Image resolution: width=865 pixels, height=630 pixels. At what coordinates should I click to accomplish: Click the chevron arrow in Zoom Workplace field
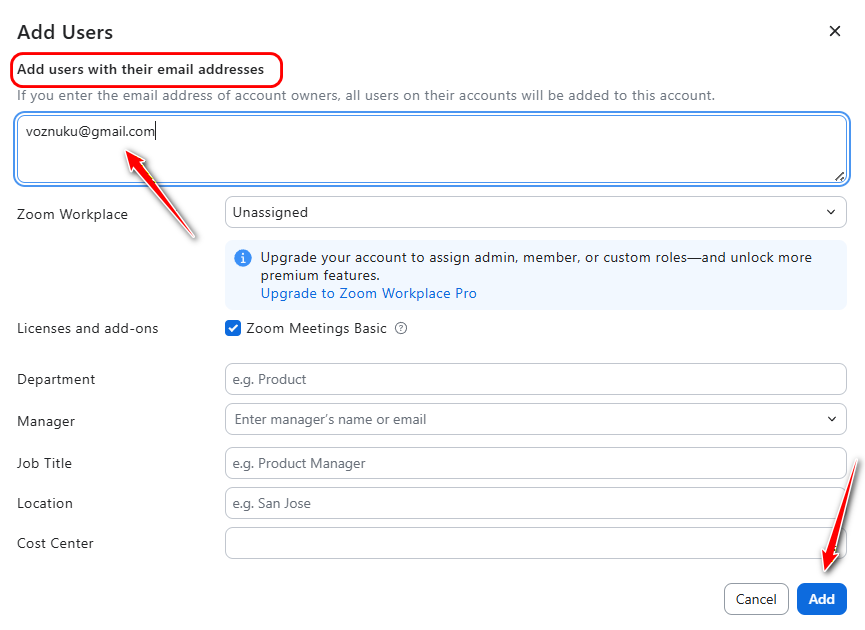(x=830, y=212)
